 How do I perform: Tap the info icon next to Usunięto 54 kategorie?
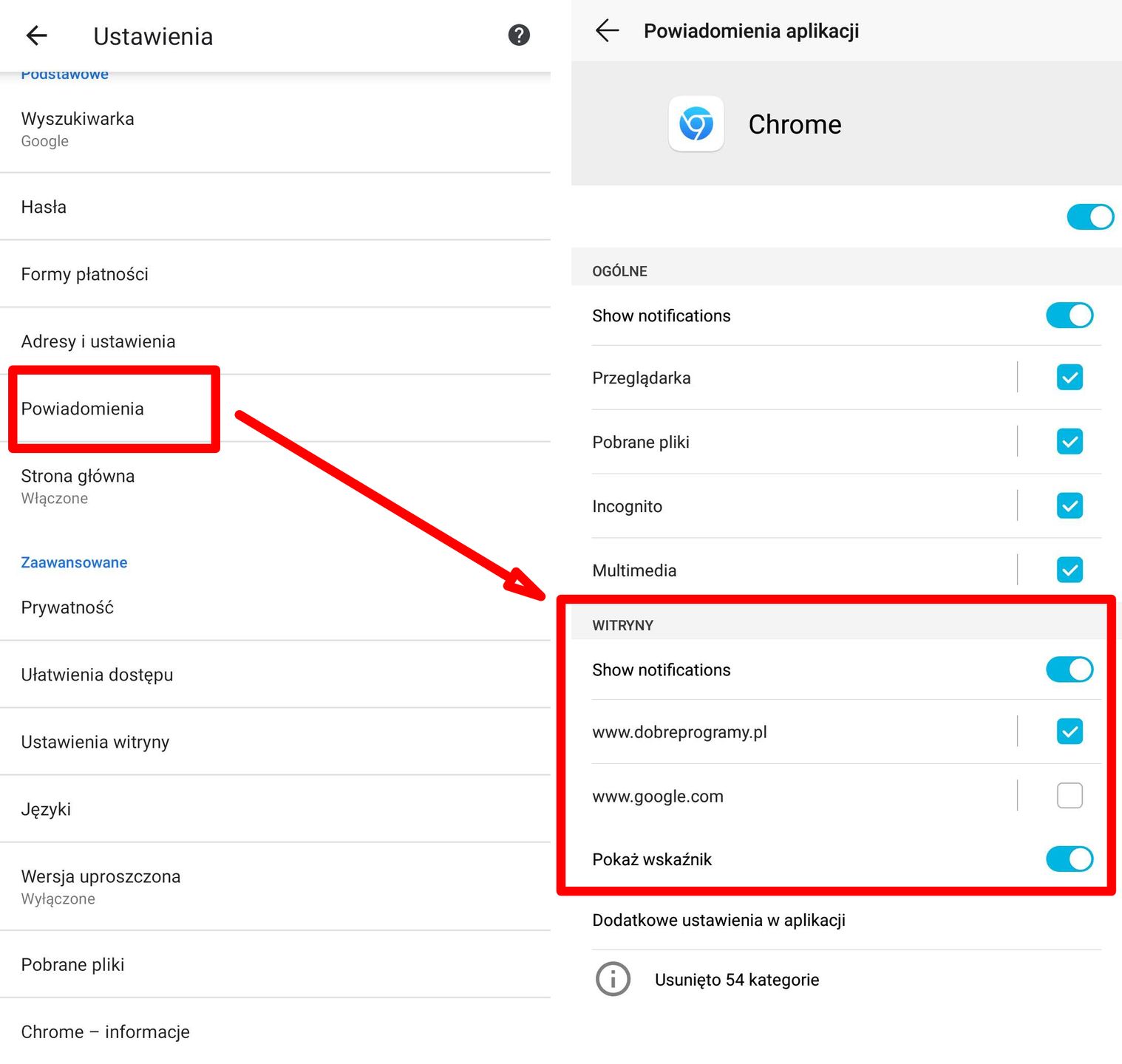611,979
